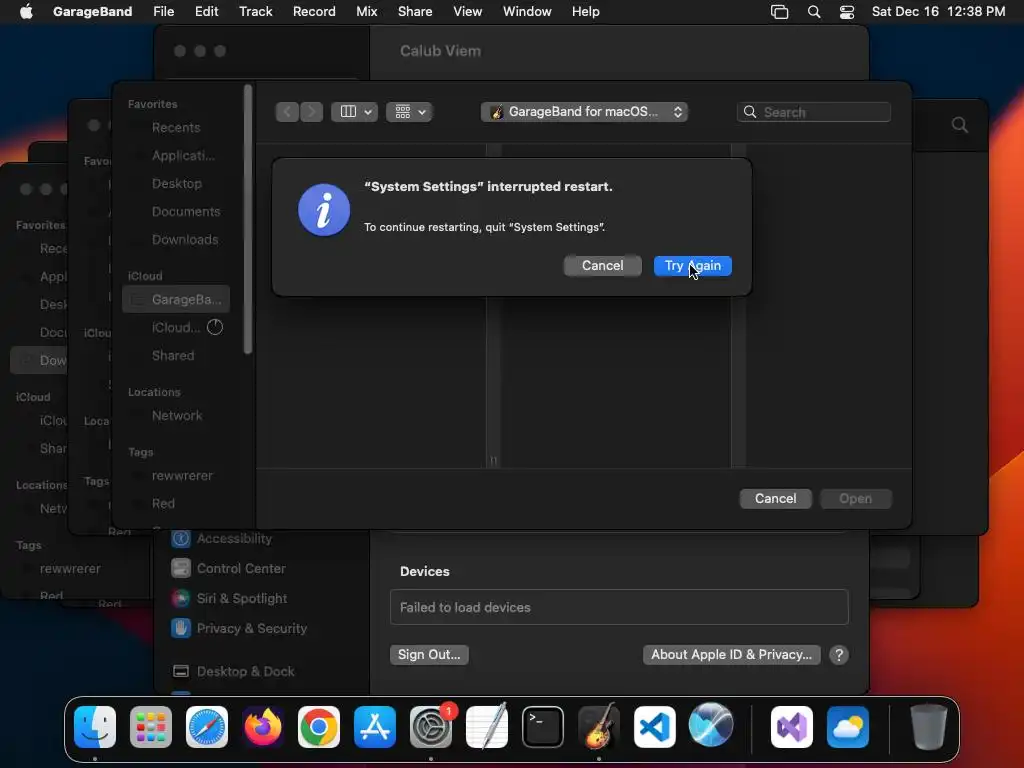This screenshot has width=1024, height=768.
Task: Select Desktop in dialog sidebar
Action: coord(176,184)
